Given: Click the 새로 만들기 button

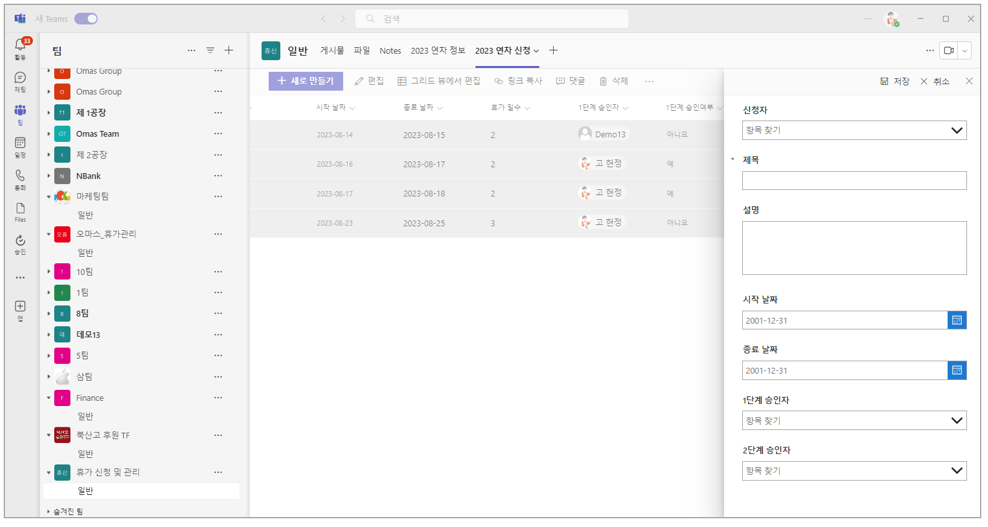Looking at the screenshot, I should [306, 81].
